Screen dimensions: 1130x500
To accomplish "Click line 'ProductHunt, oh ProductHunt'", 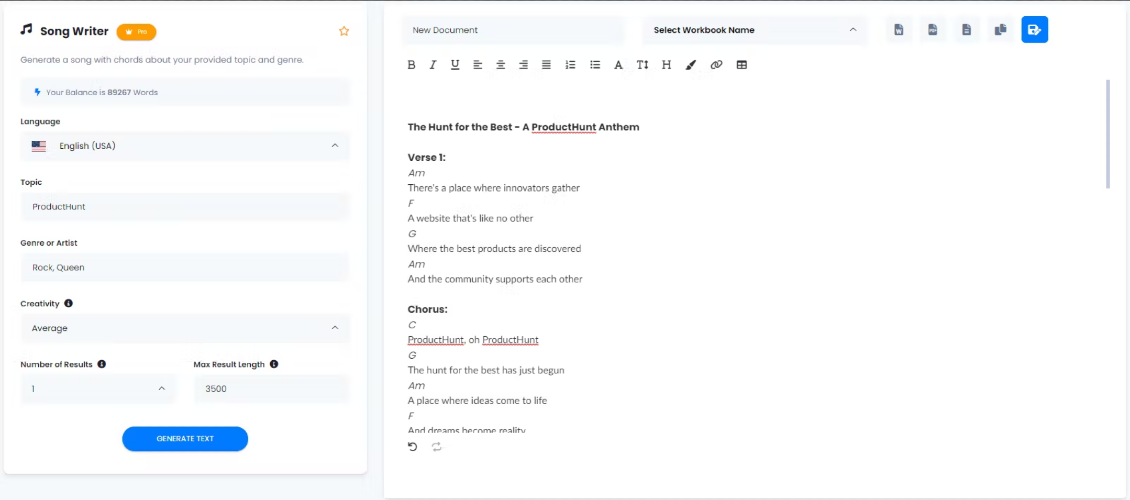I will [x=473, y=340].
